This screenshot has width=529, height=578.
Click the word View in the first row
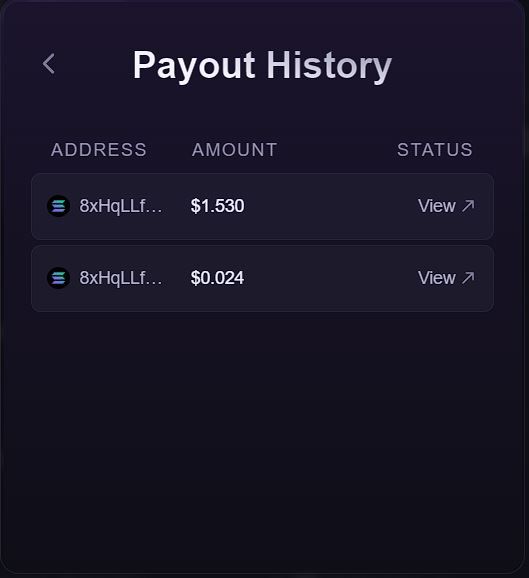[437, 205]
